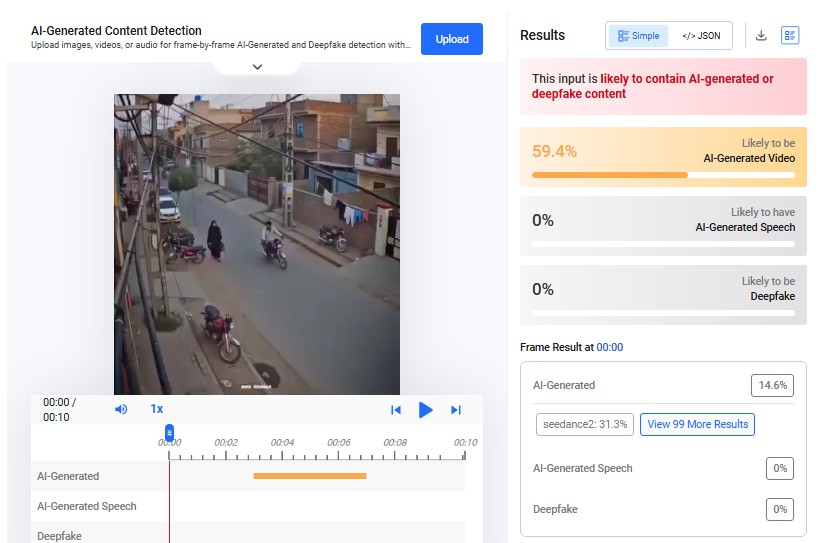Click the Results heading
819x543 pixels.
[542, 35]
